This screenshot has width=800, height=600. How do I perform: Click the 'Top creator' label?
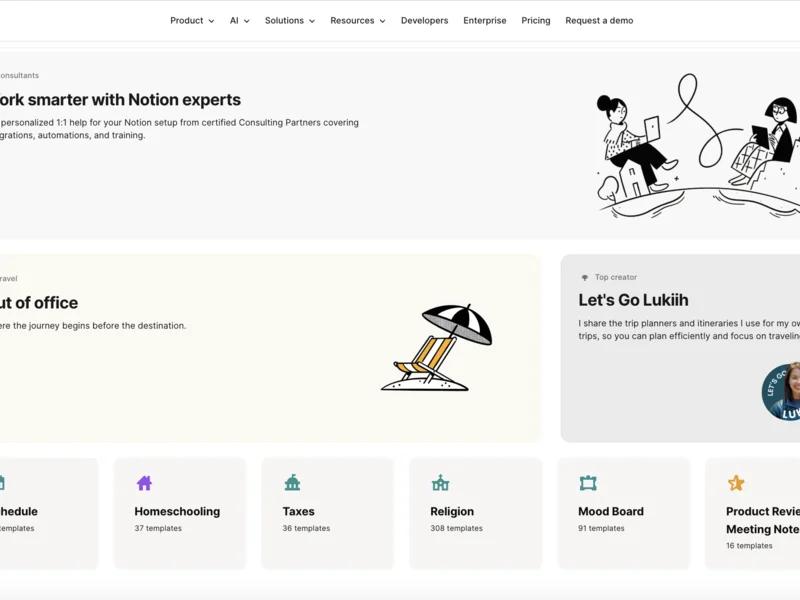[x=616, y=277]
